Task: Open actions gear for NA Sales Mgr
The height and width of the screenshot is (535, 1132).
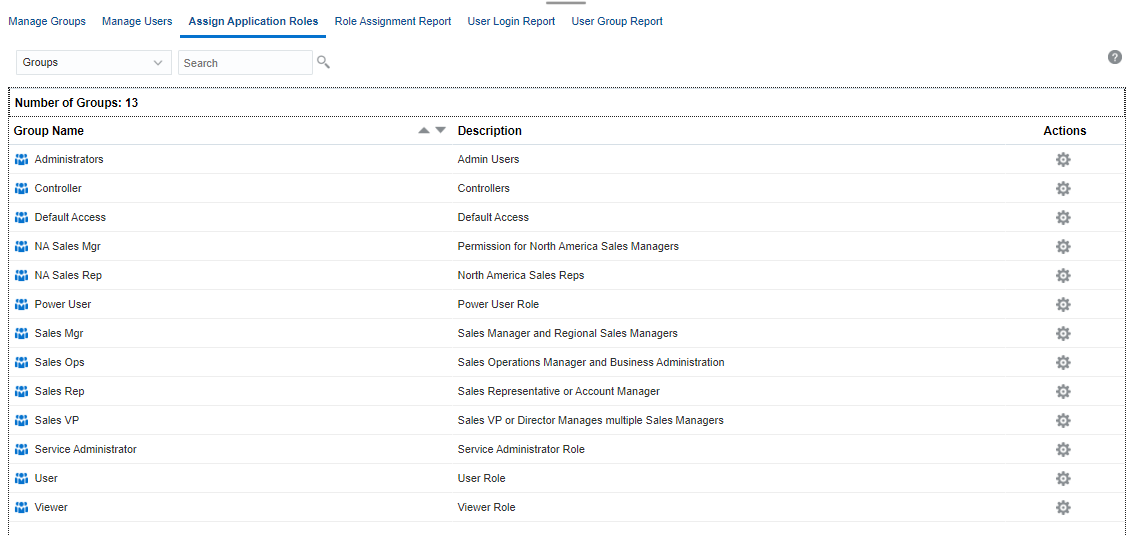Action: [1063, 246]
